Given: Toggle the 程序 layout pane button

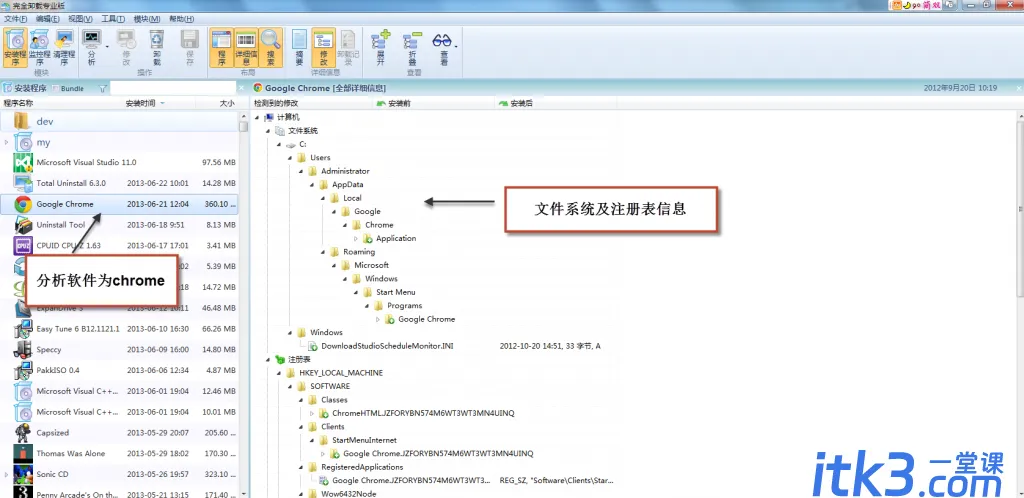Looking at the screenshot, I should [221, 47].
